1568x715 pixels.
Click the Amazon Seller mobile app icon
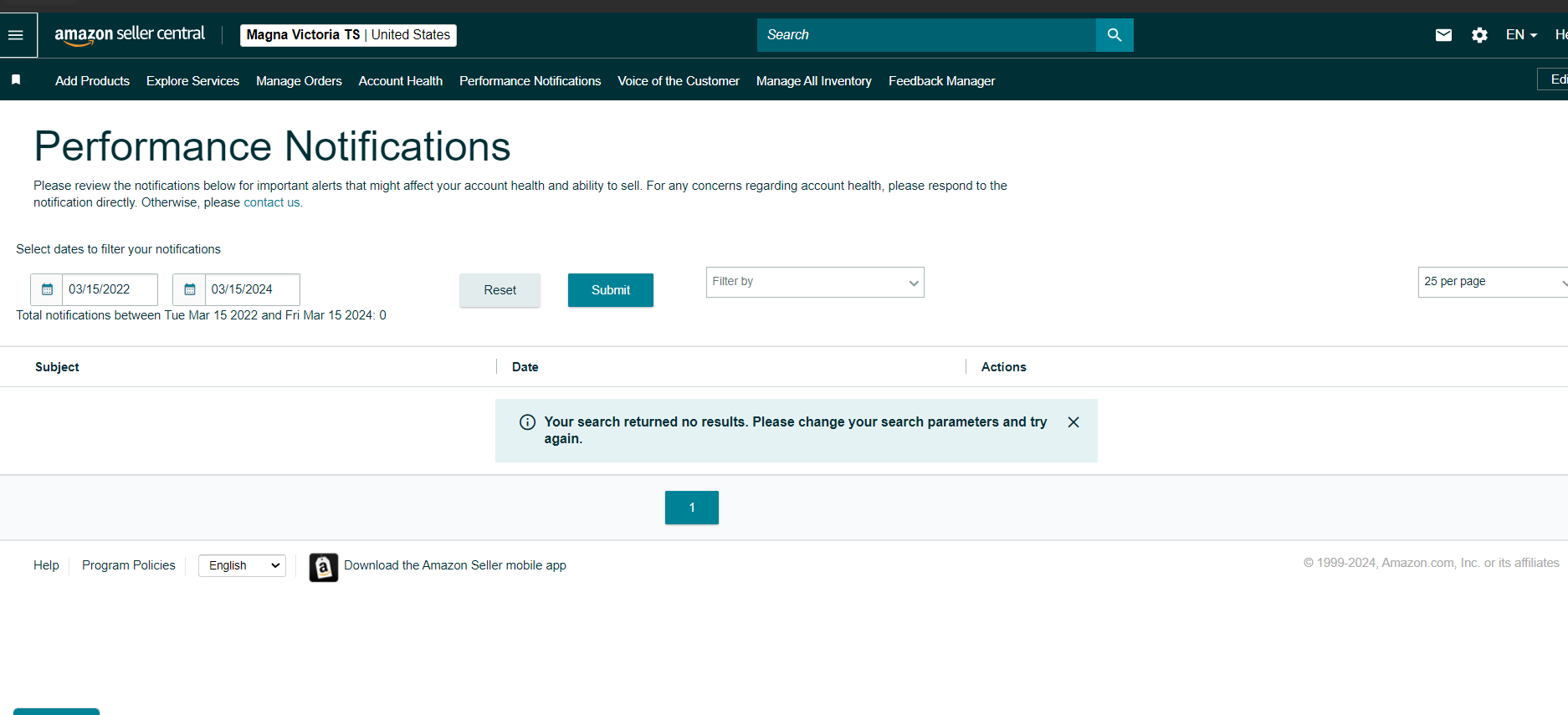click(324, 567)
